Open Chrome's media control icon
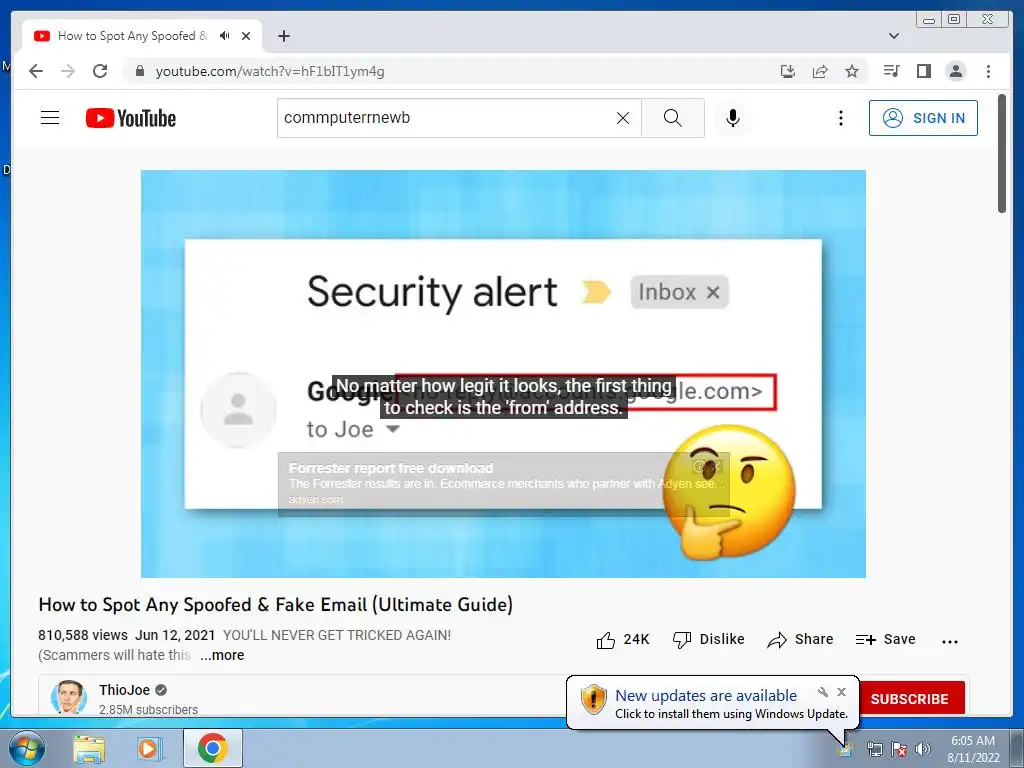1024x768 pixels. point(891,71)
